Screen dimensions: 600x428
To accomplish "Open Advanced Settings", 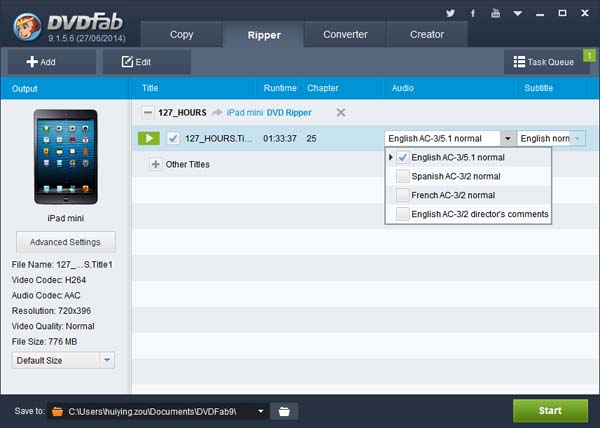I will [65, 242].
